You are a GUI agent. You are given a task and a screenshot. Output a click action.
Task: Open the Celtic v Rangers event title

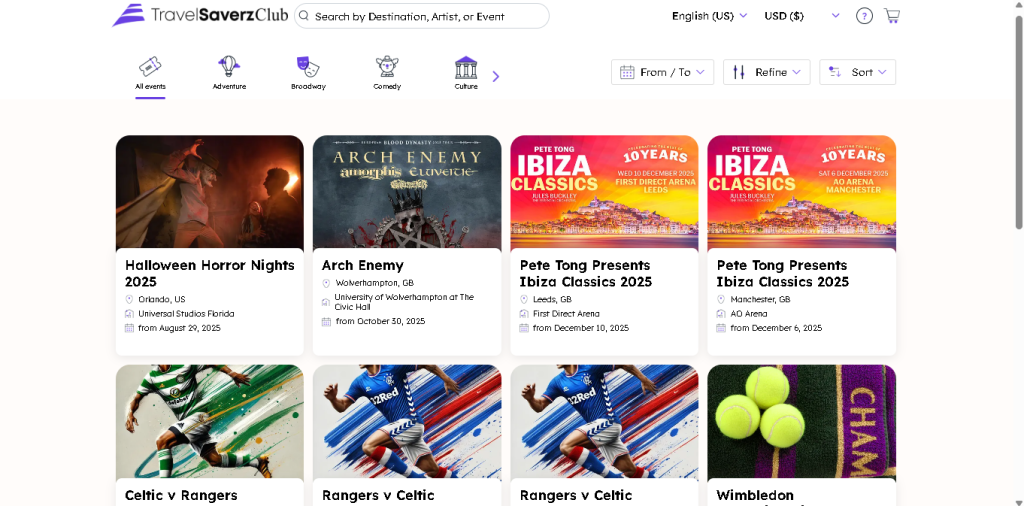181,495
